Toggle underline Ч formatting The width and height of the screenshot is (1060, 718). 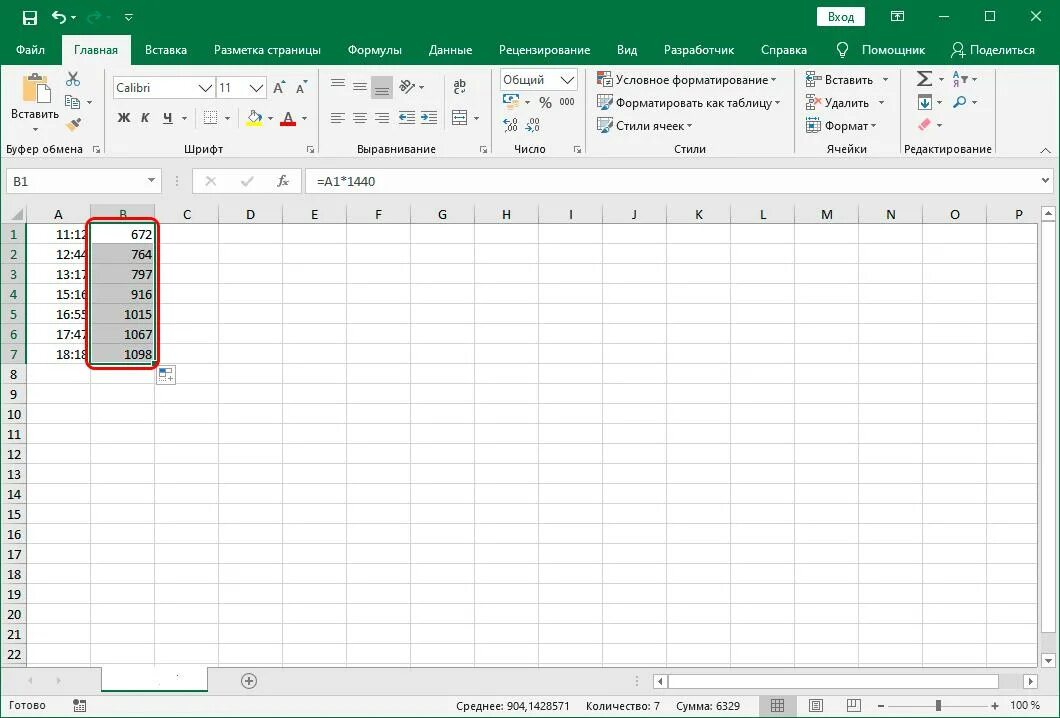(167, 118)
